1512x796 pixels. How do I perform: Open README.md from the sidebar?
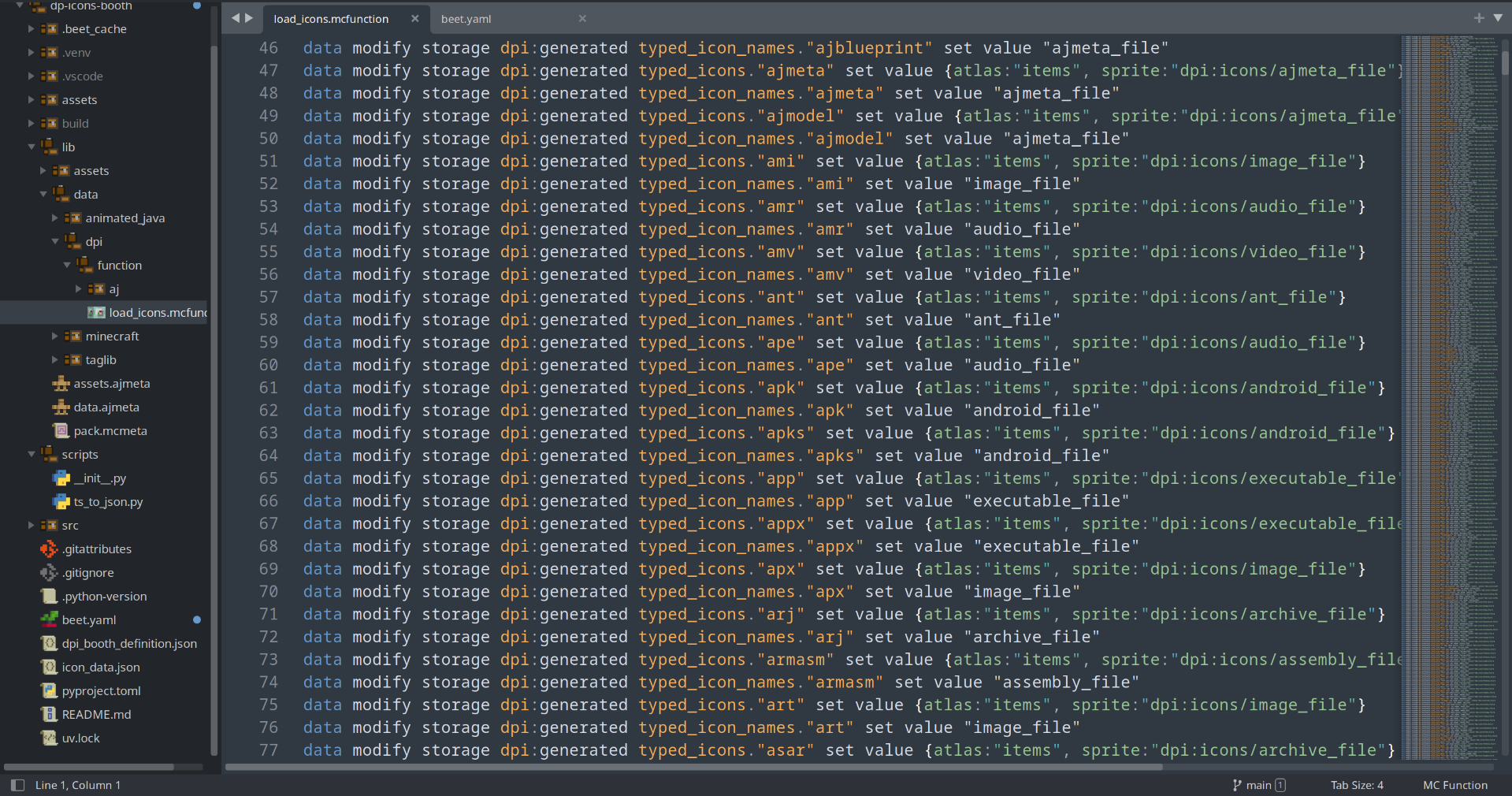[97, 715]
